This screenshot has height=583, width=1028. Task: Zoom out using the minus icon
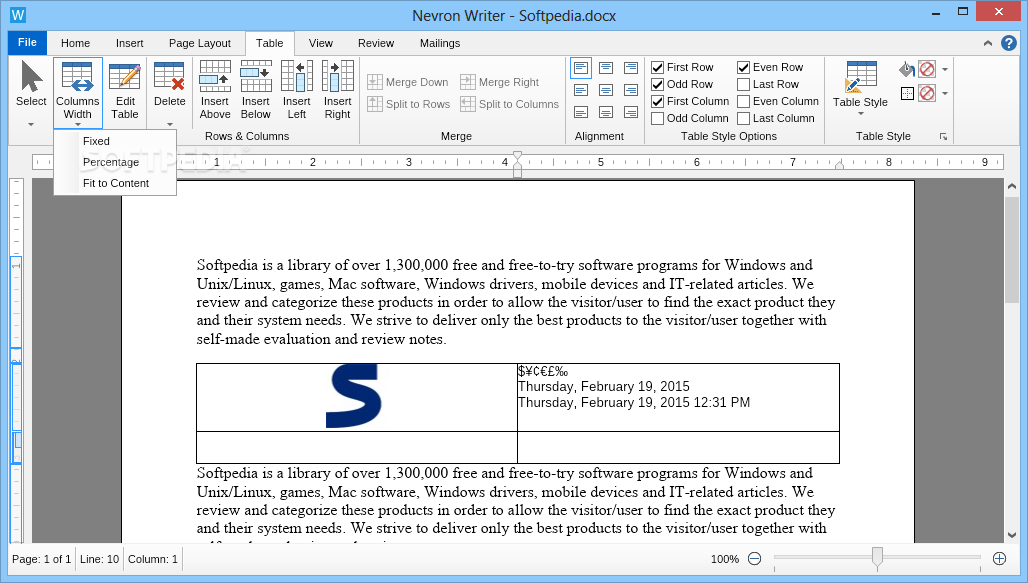coord(755,559)
